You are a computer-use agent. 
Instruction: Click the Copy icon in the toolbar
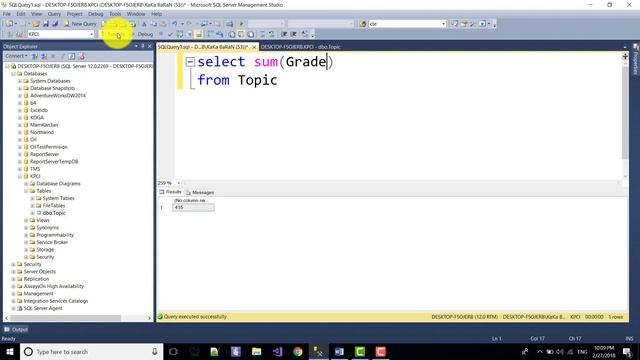pos(153,24)
